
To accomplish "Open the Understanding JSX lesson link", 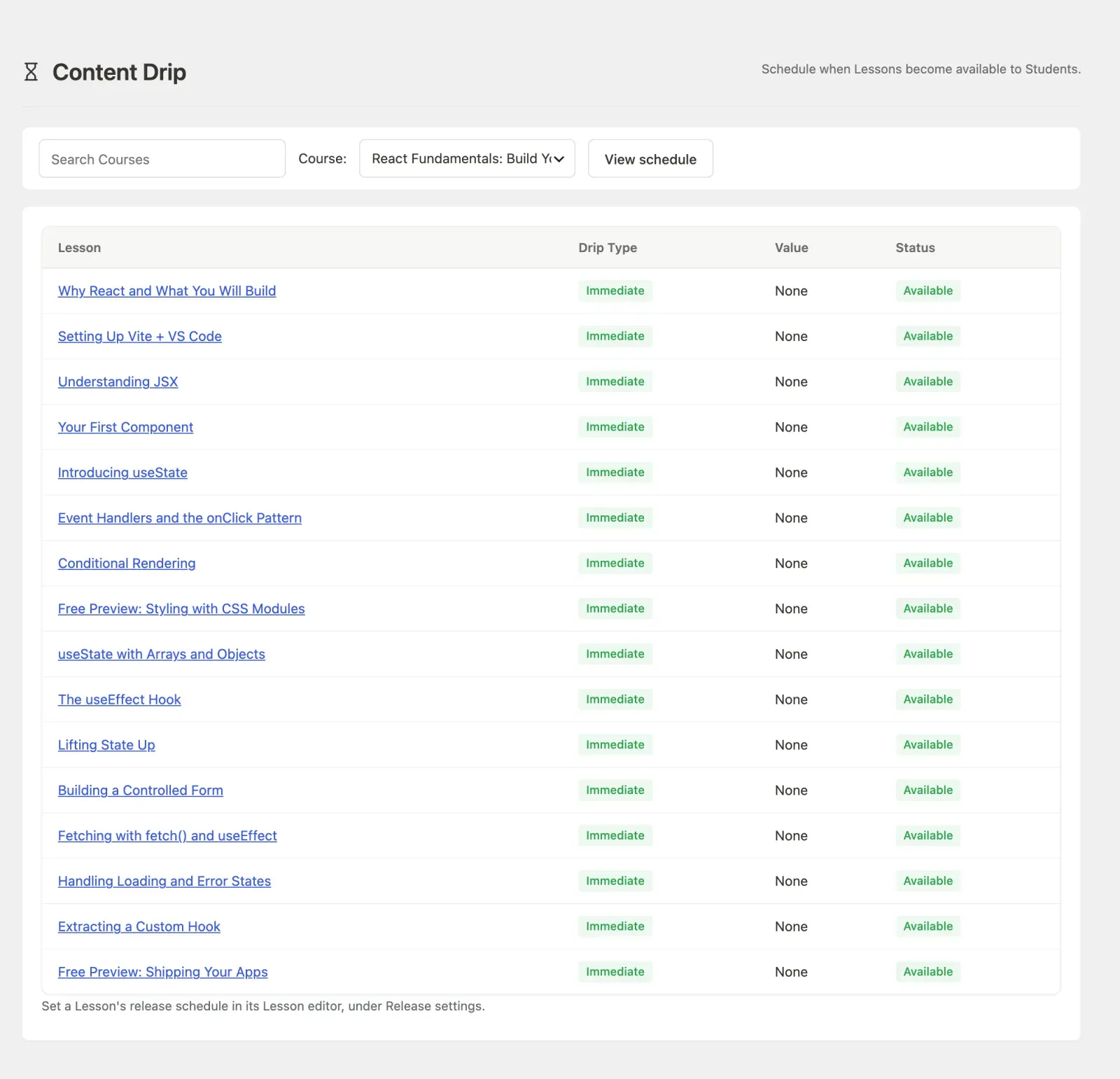I will (x=118, y=382).
